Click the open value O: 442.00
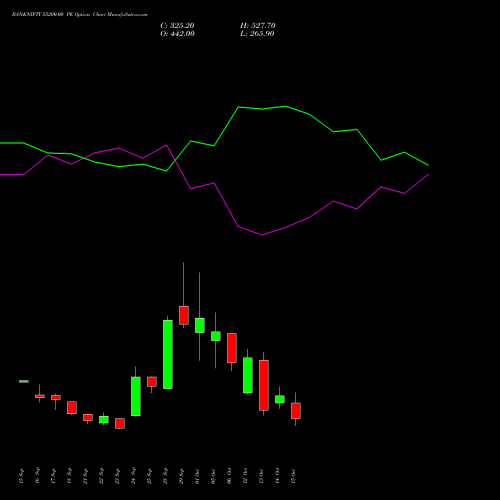 177,34
